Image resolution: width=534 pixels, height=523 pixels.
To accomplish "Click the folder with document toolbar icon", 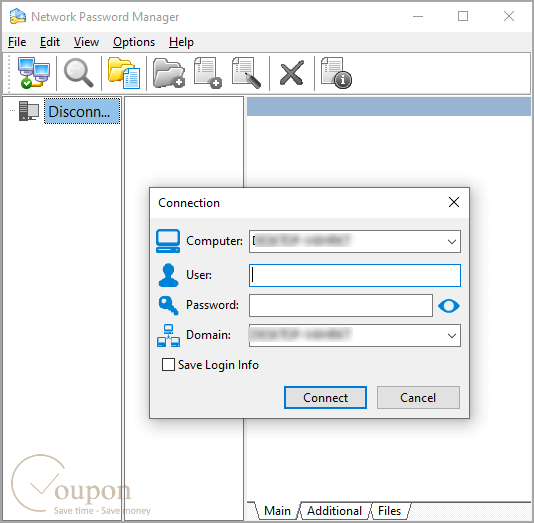I will click(124, 73).
